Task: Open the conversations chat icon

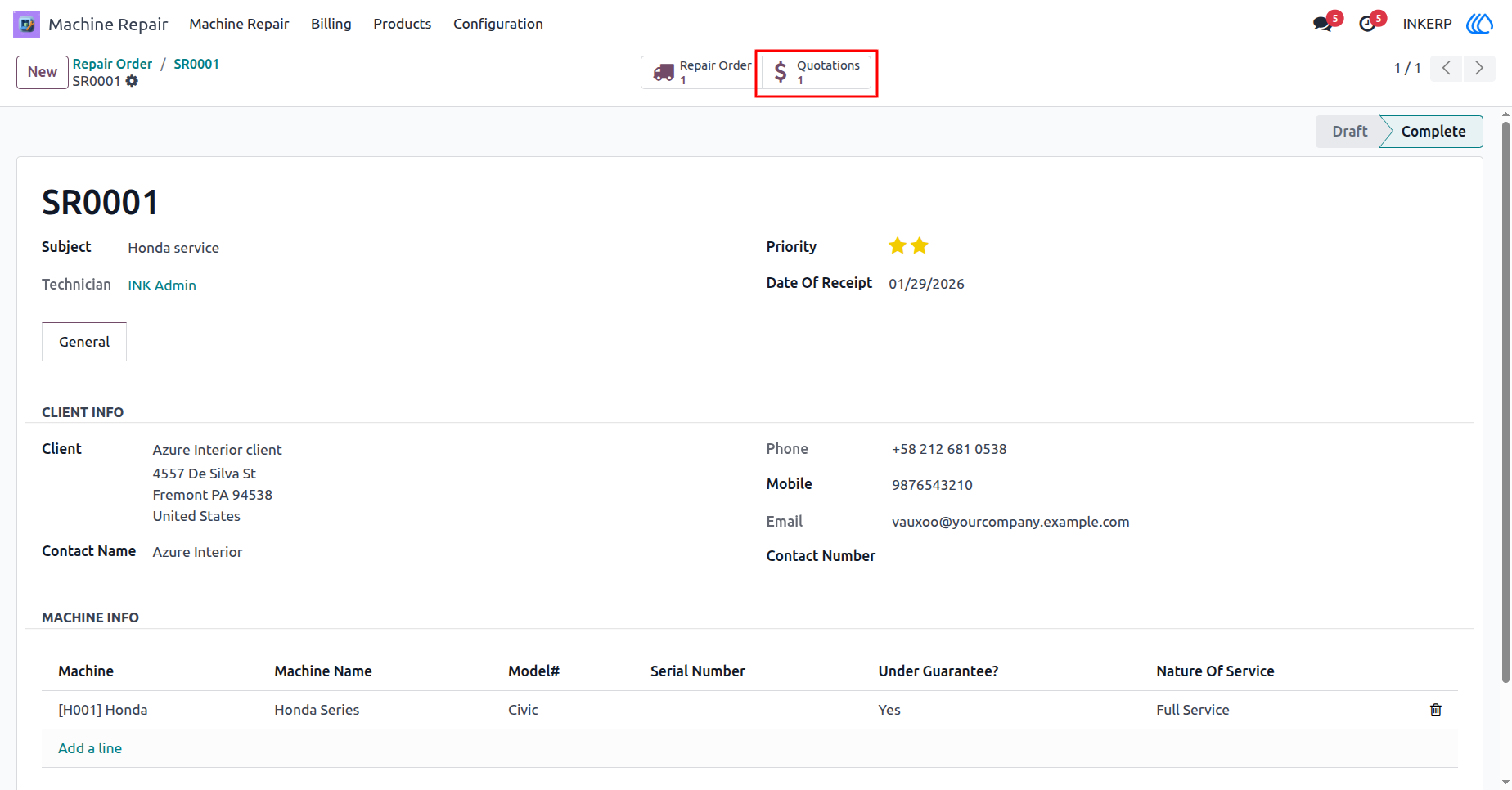Action: 1322,24
